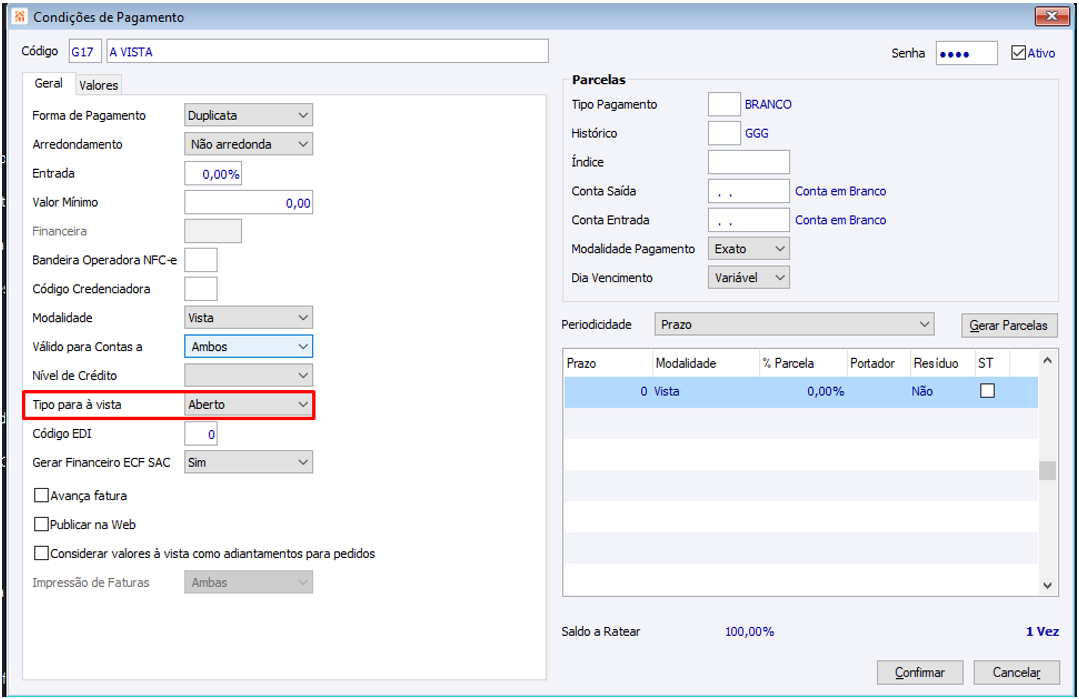Switch to the Valores tab

pos(98,85)
